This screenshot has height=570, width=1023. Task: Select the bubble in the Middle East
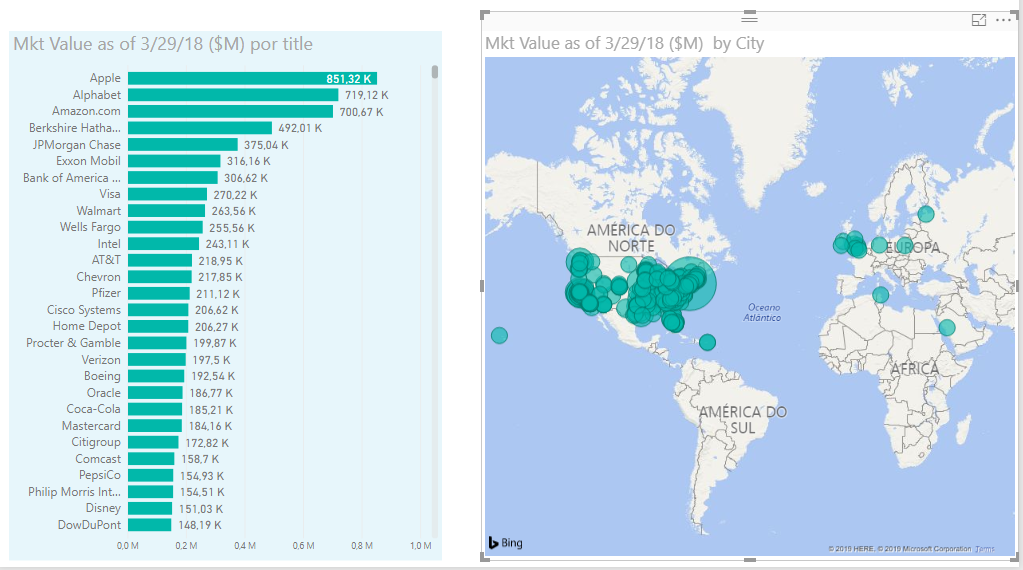[947, 327]
